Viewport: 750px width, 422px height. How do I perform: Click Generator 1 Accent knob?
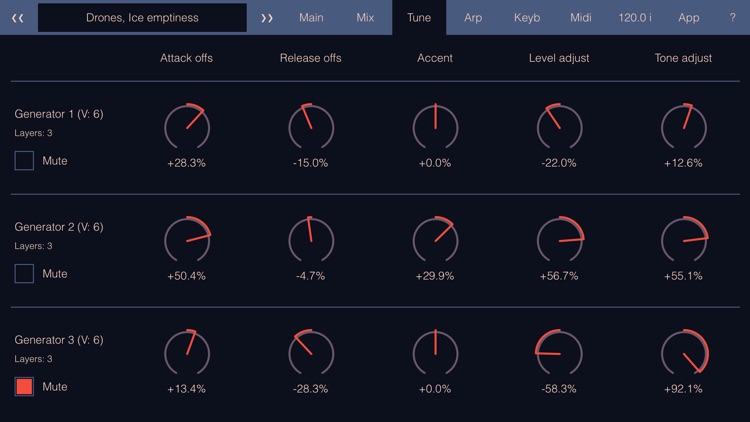[435, 127]
